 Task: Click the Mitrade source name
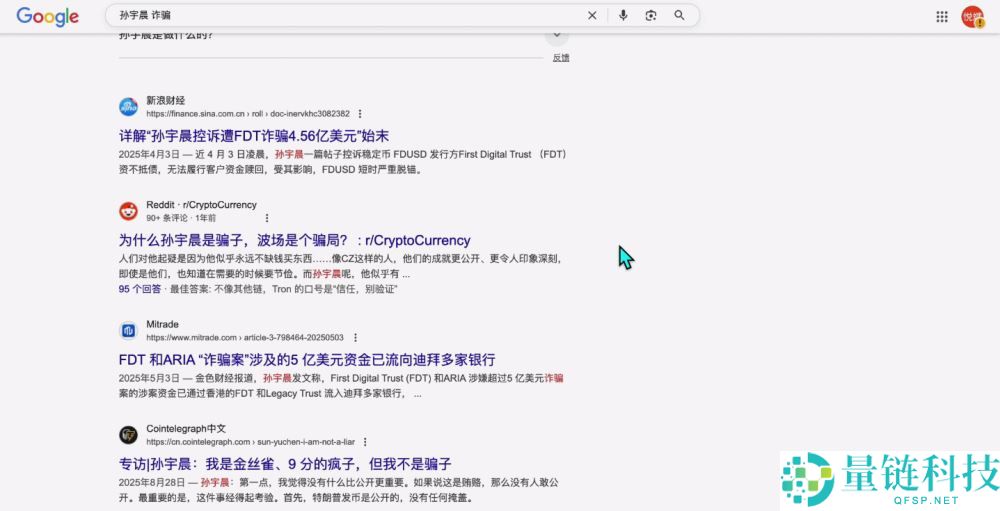click(x=163, y=324)
